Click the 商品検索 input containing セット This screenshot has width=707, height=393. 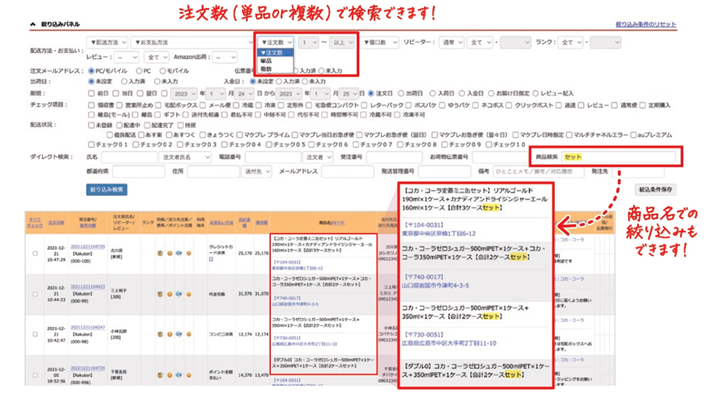pyautogui.click(x=619, y=157)
